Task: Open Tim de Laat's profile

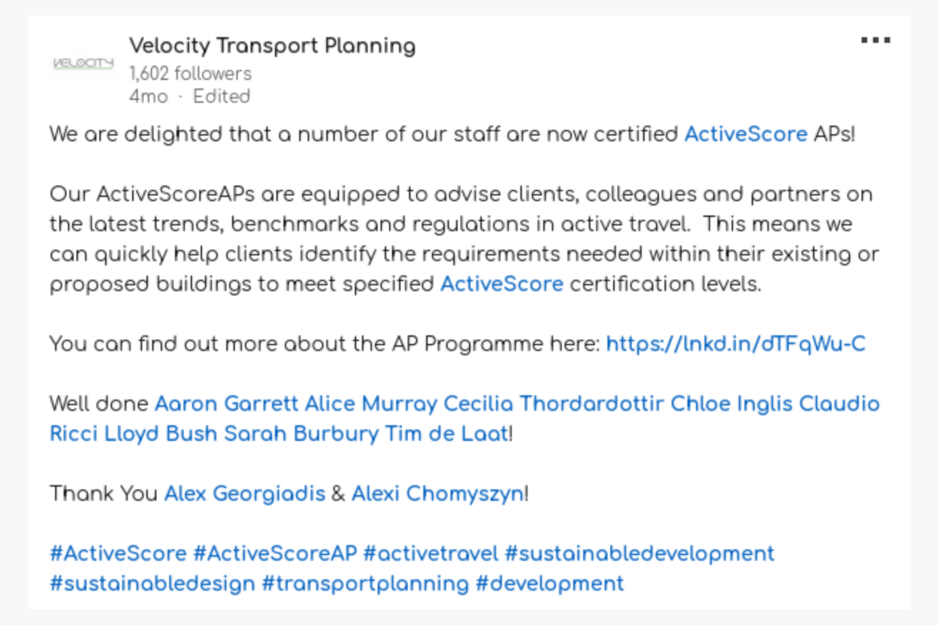Action: coord(446,434)
